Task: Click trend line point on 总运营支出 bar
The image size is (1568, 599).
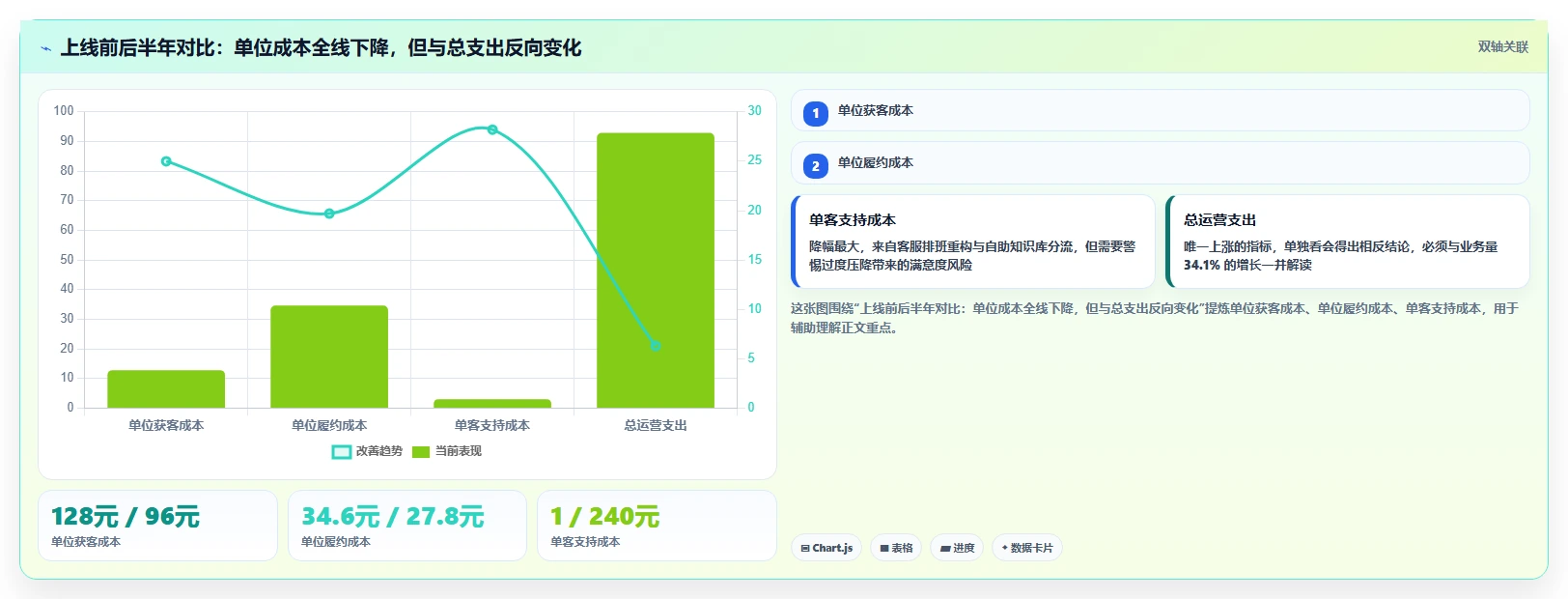Action: (x=656, y=345)
